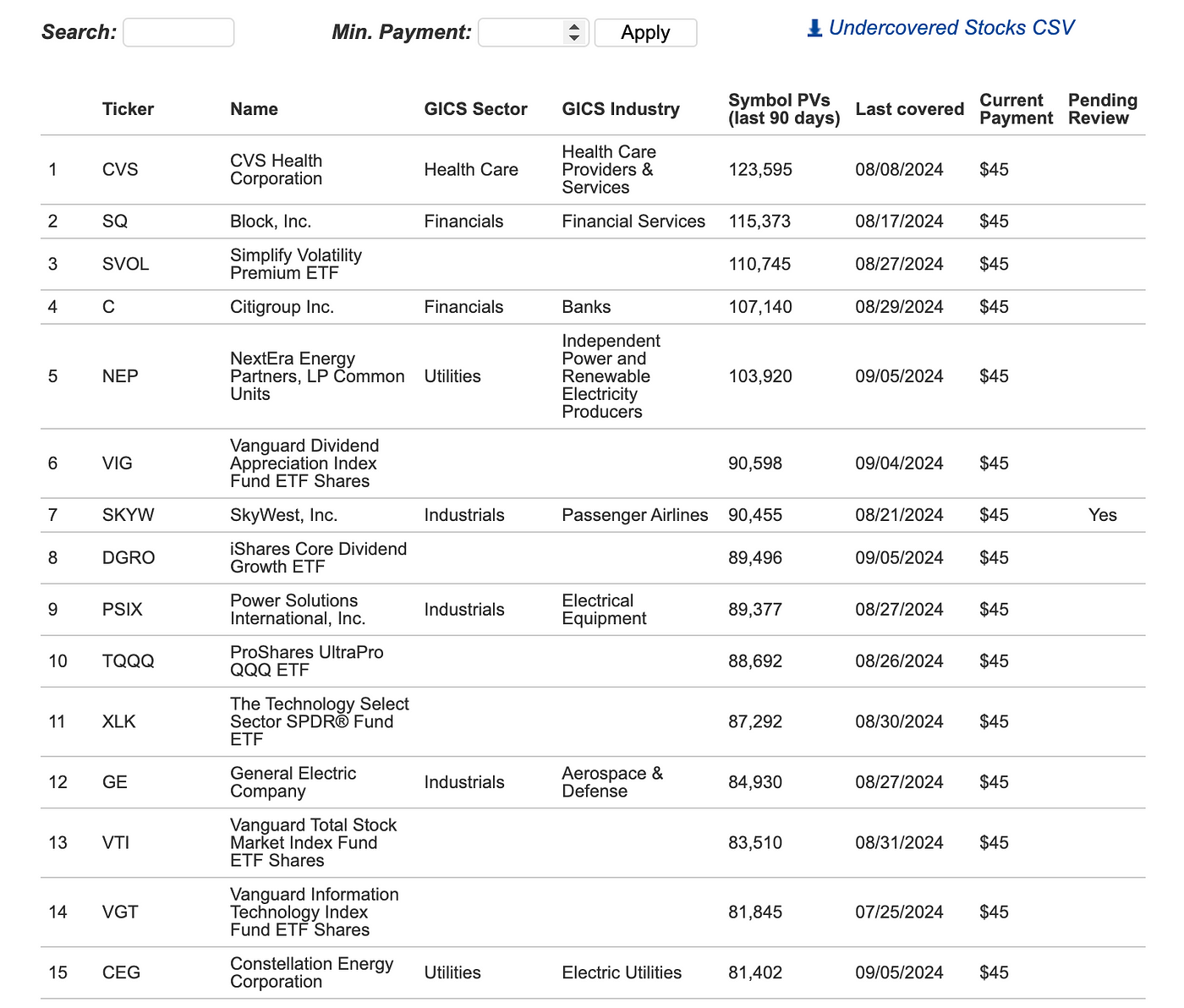
Task: Click the 83,510 page views value
Action: click(755, 843)
